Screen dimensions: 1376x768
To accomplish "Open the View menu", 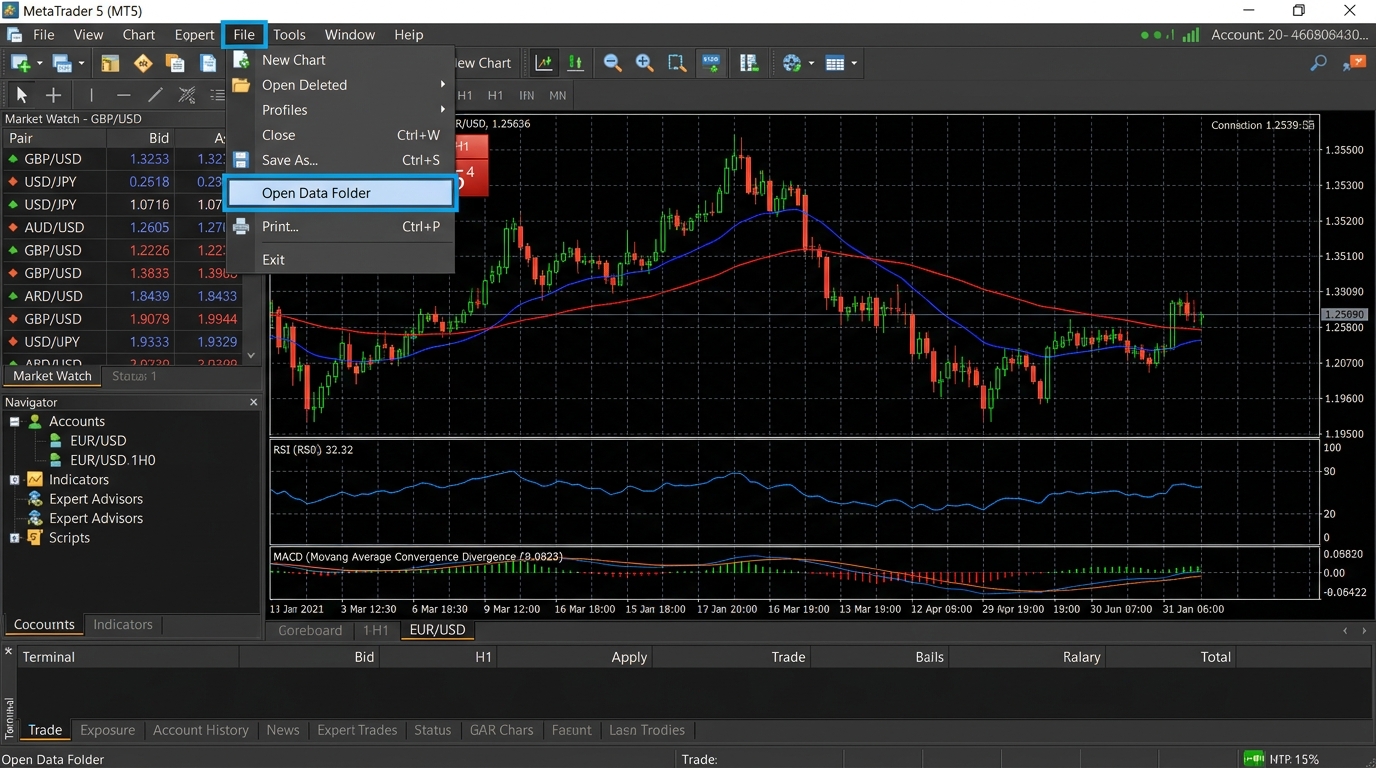I will (88, 34).
